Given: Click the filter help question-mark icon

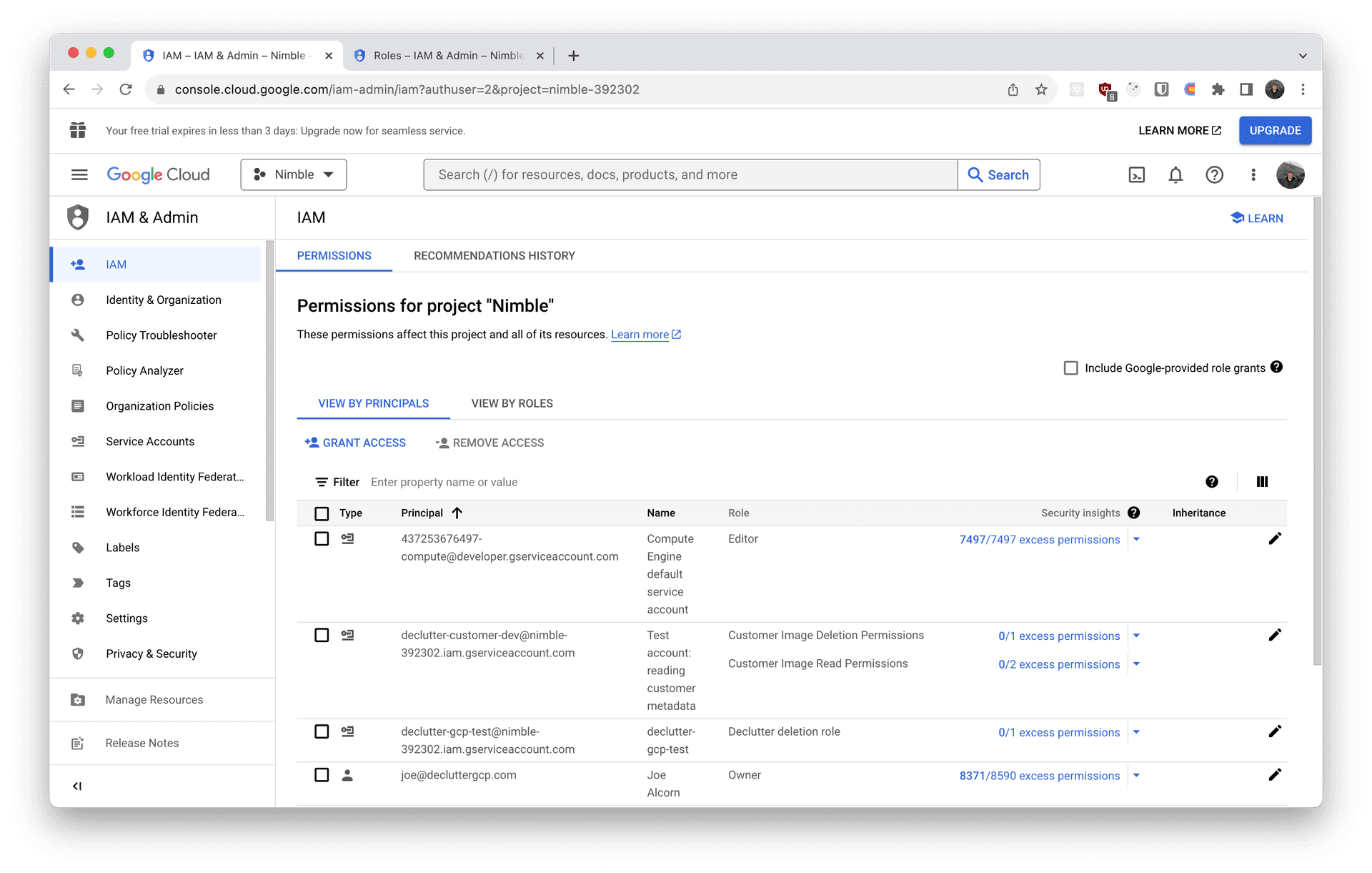Looking at the screenshot, I should click(x=1211, y=482).
